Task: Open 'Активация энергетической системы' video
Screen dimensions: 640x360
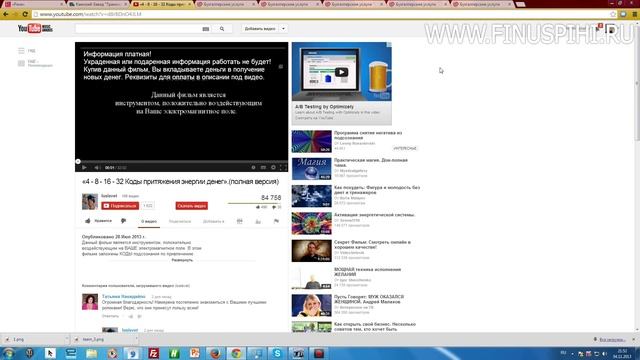Action: 374,215
